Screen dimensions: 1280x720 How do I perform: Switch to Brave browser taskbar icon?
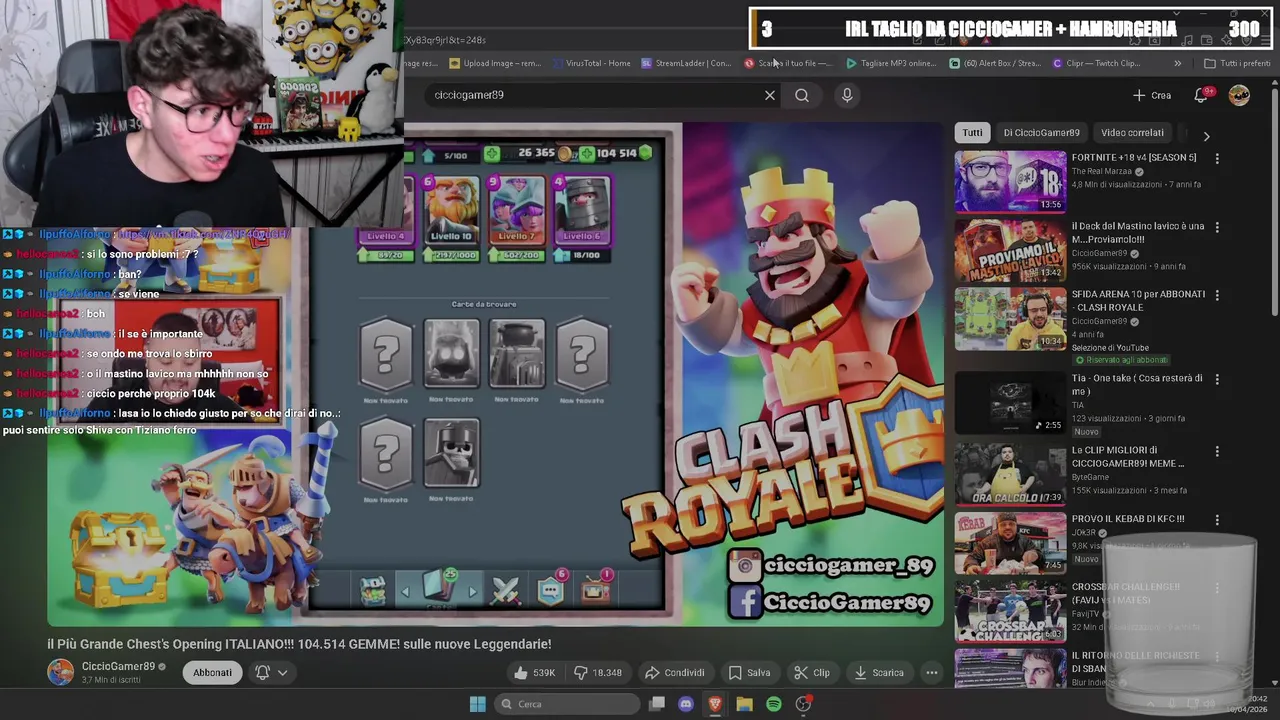(715, 704)
